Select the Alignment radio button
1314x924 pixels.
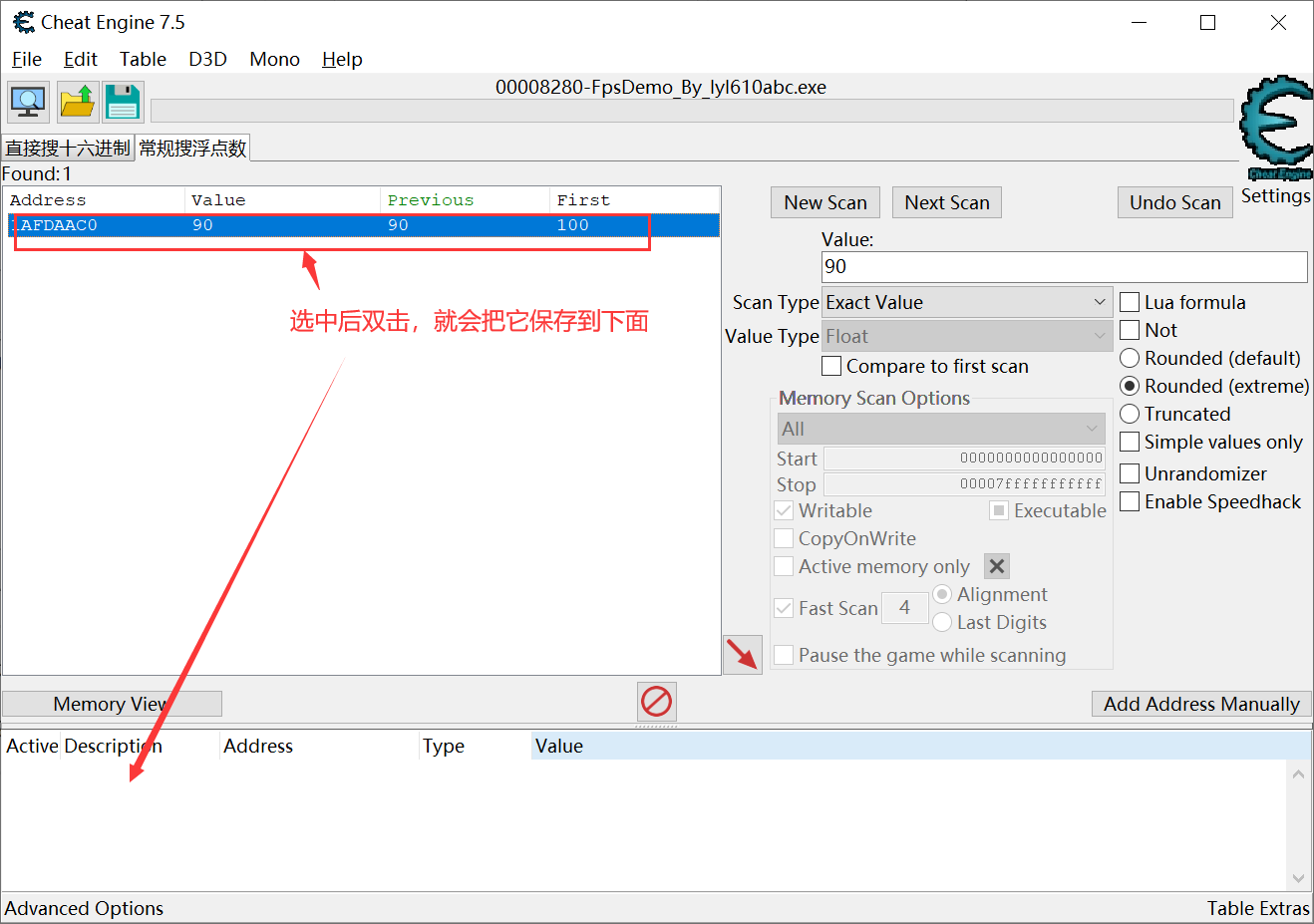tap(942, 594)
